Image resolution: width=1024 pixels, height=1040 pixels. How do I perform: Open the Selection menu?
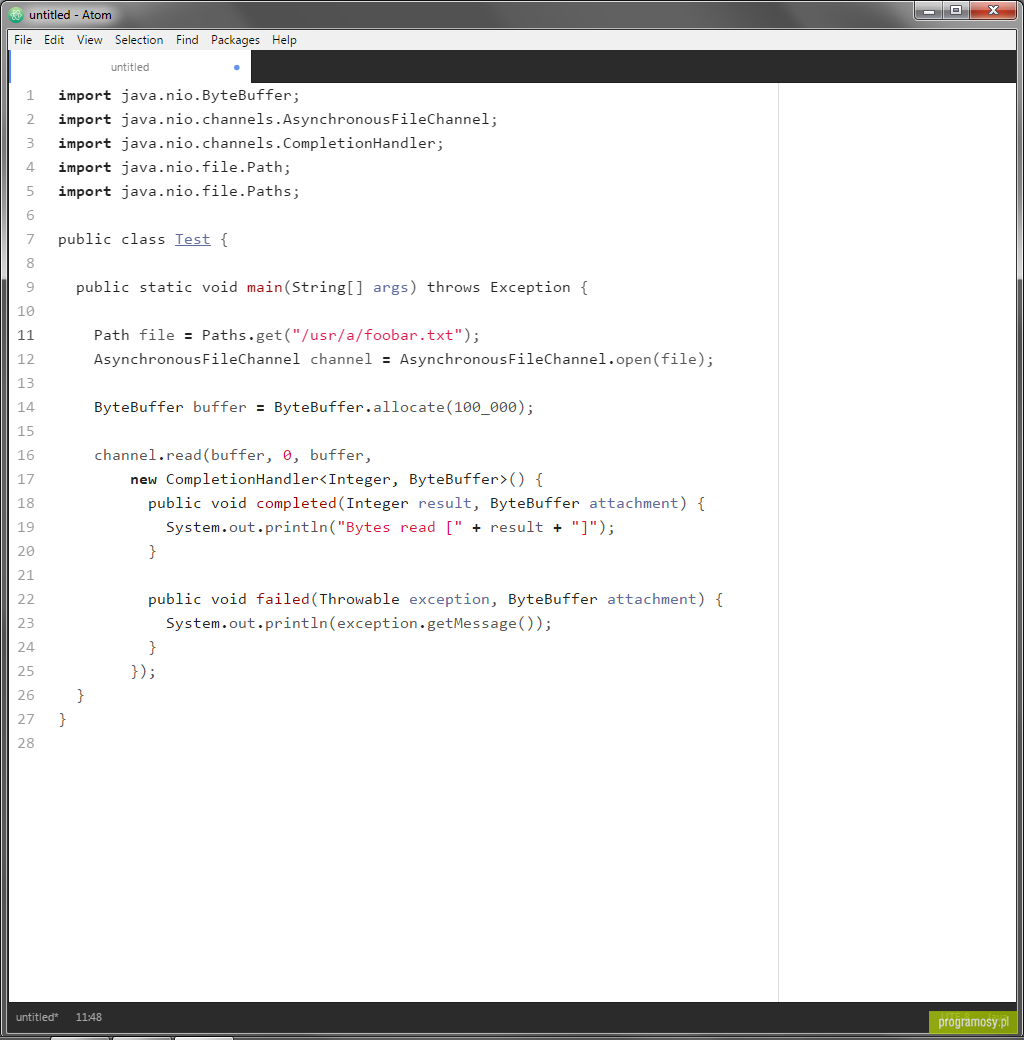(139, 40)
